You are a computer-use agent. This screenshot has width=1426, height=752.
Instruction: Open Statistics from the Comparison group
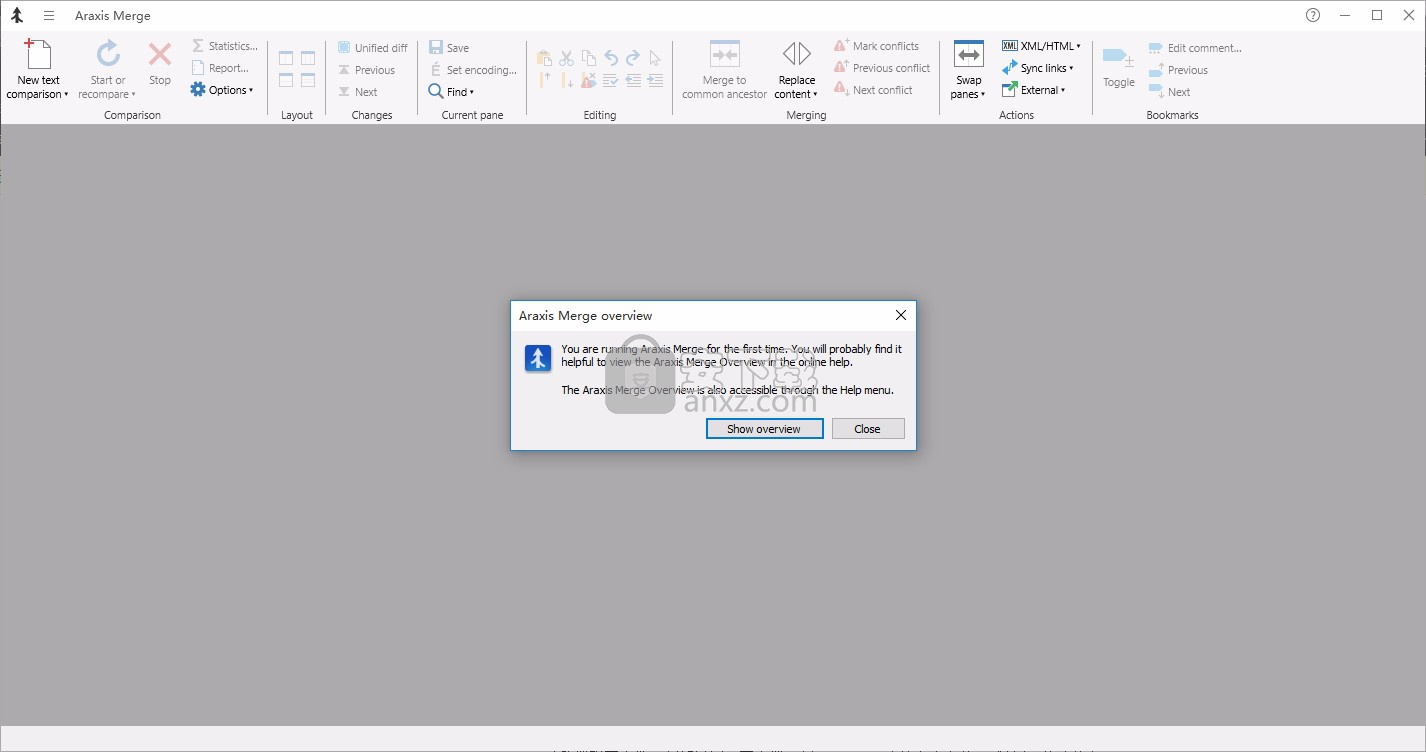click(x=224, y=46)
